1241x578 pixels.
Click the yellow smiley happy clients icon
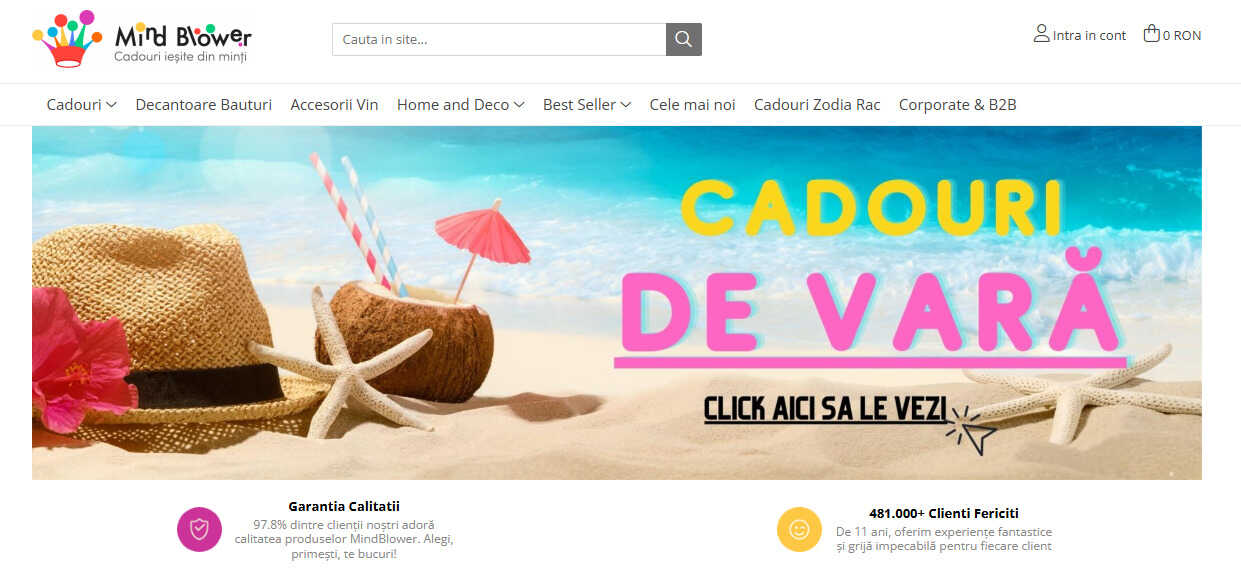click(799, 529)
